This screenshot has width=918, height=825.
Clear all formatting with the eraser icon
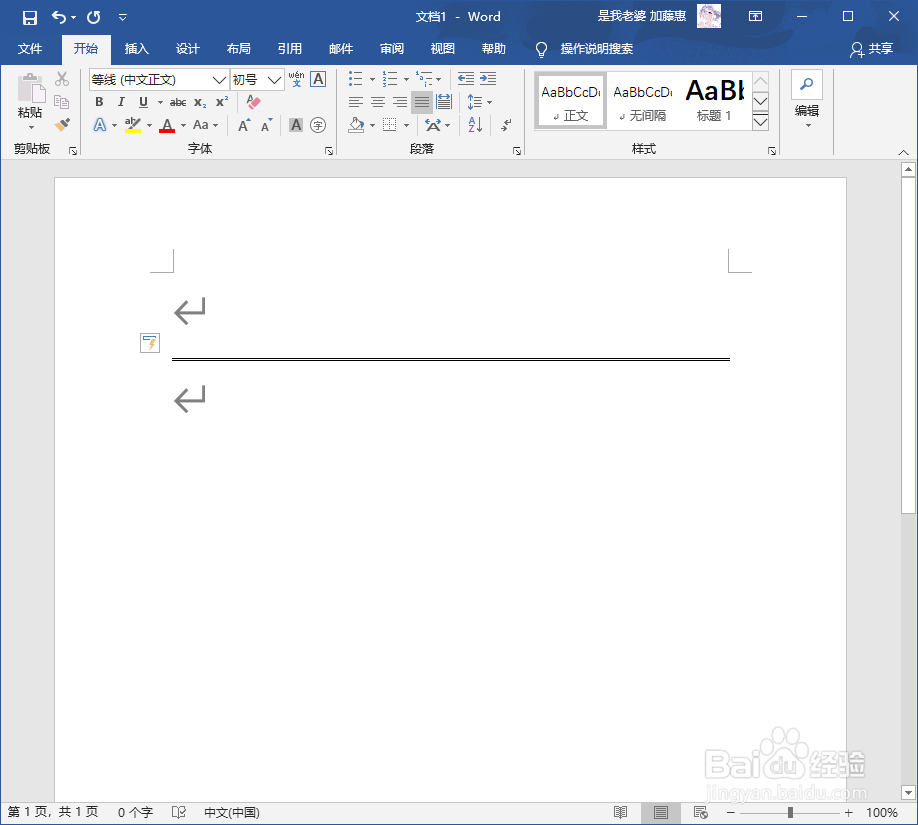pos(252,102)
